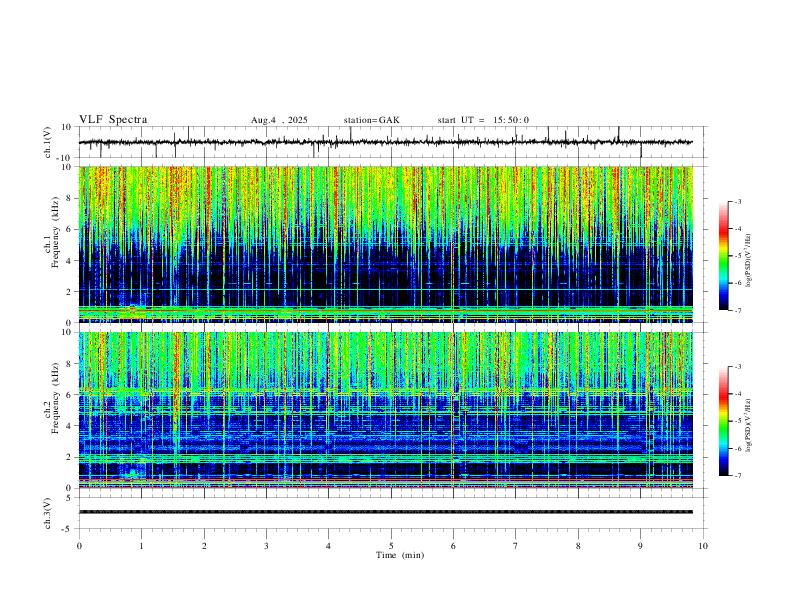Click the "6" frequency tick of ch.2 spectrogram
The height and width of the screenshot is (612, 792).
[x=69, y=394]
